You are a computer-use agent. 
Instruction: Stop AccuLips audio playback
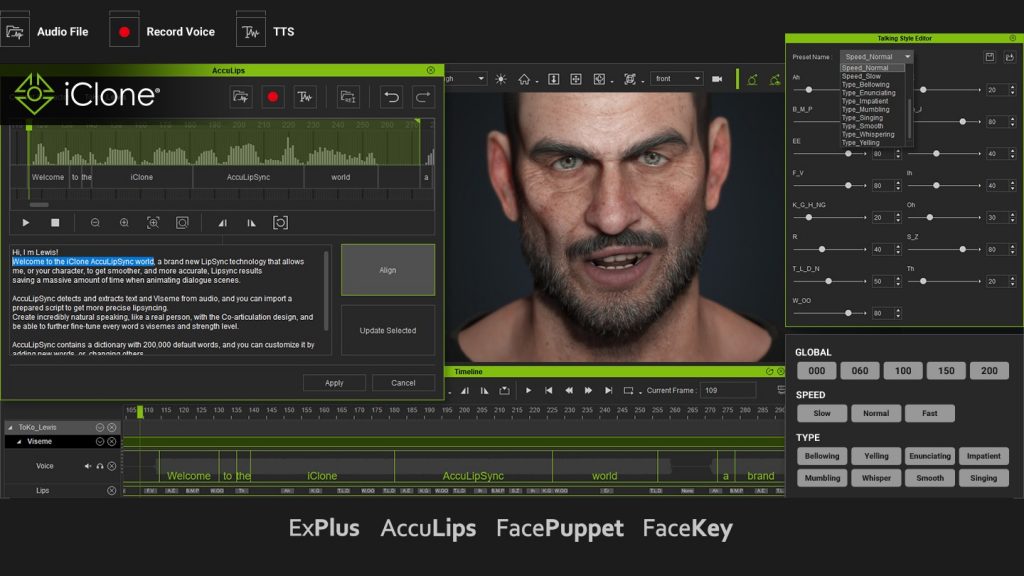tap(56, 223)
